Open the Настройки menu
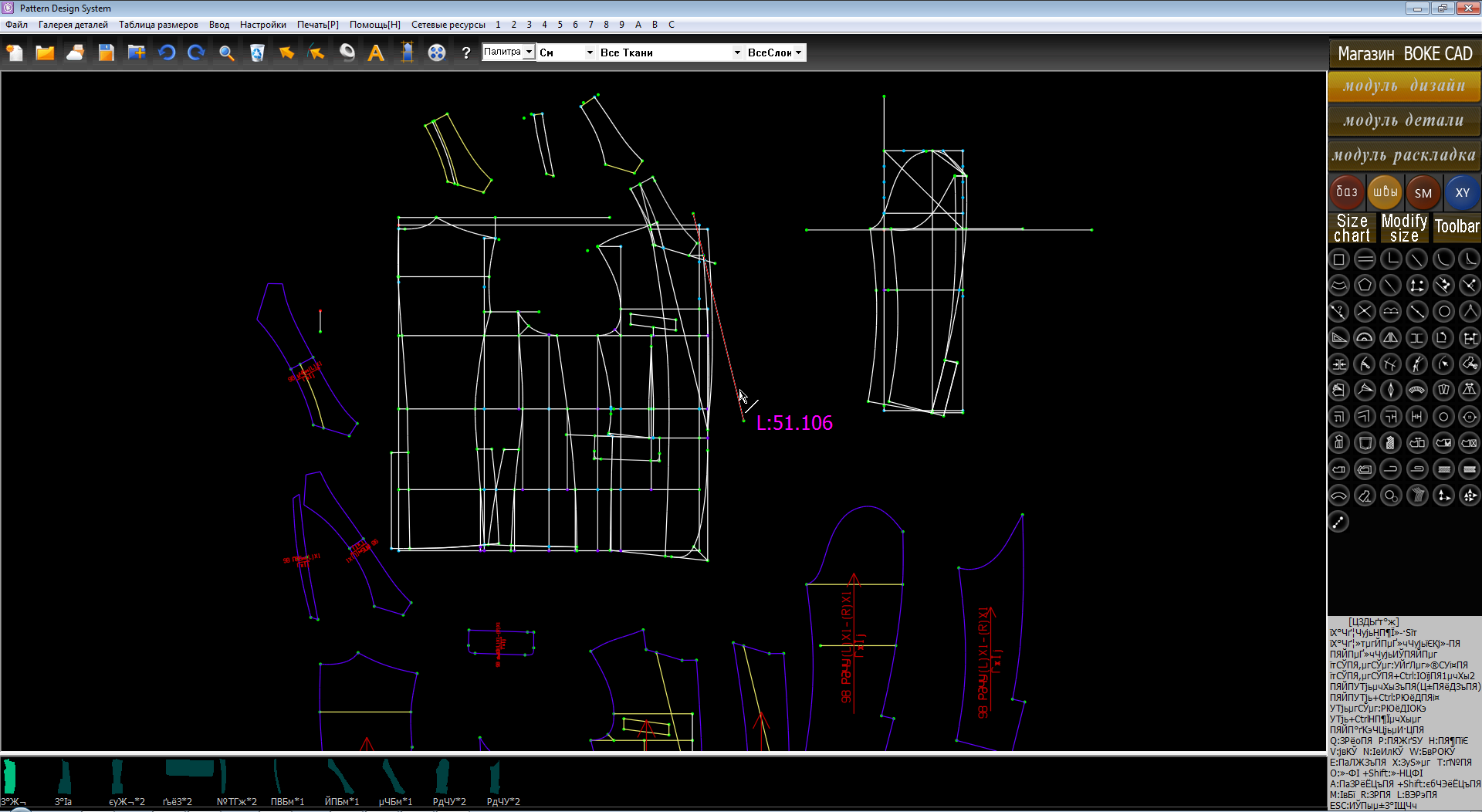 pos(262,25)
